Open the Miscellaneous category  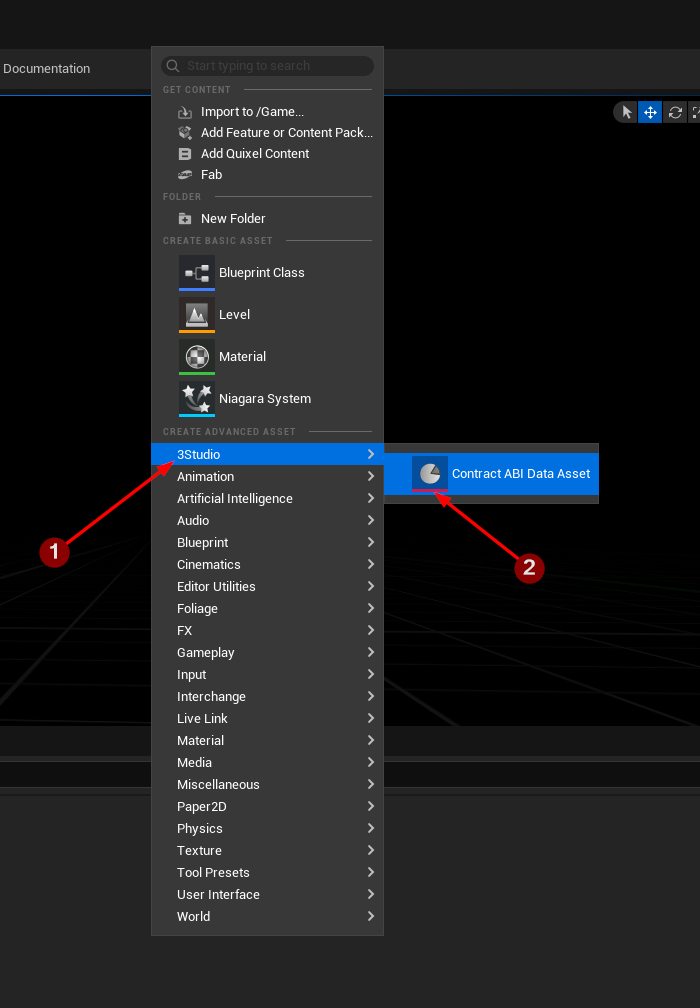[267, 784]
